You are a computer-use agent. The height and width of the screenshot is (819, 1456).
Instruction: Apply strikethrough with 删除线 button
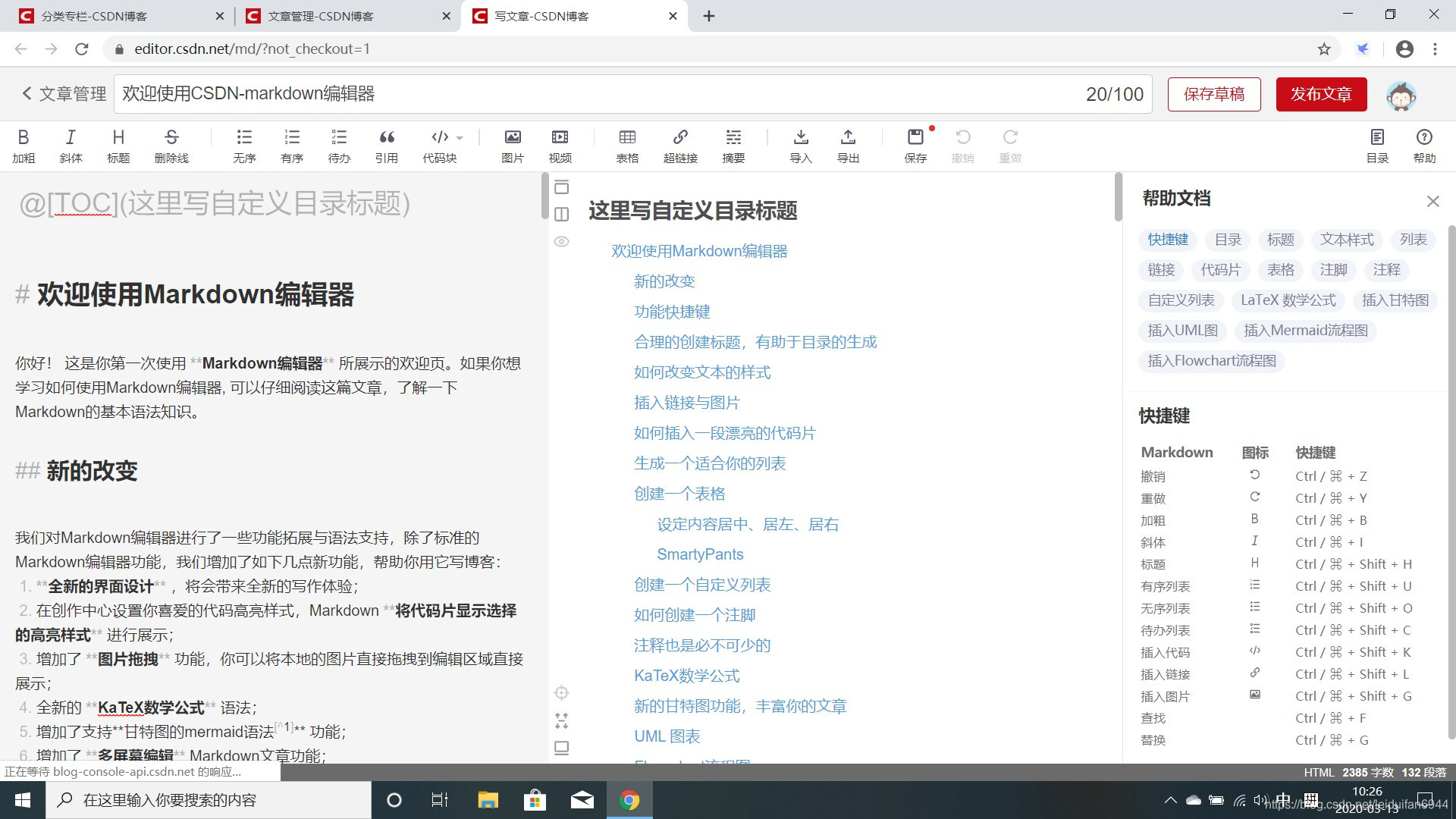171,146
